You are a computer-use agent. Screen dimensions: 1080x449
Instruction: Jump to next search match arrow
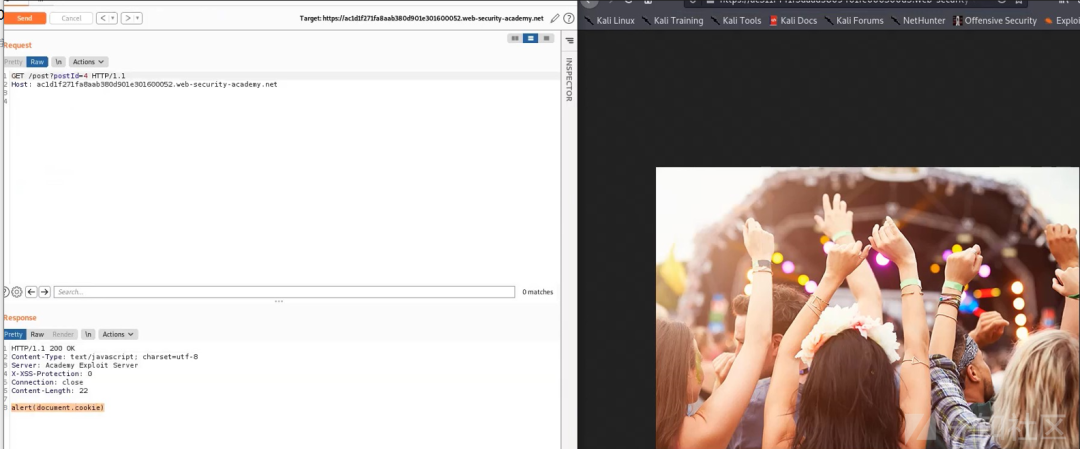45,292
